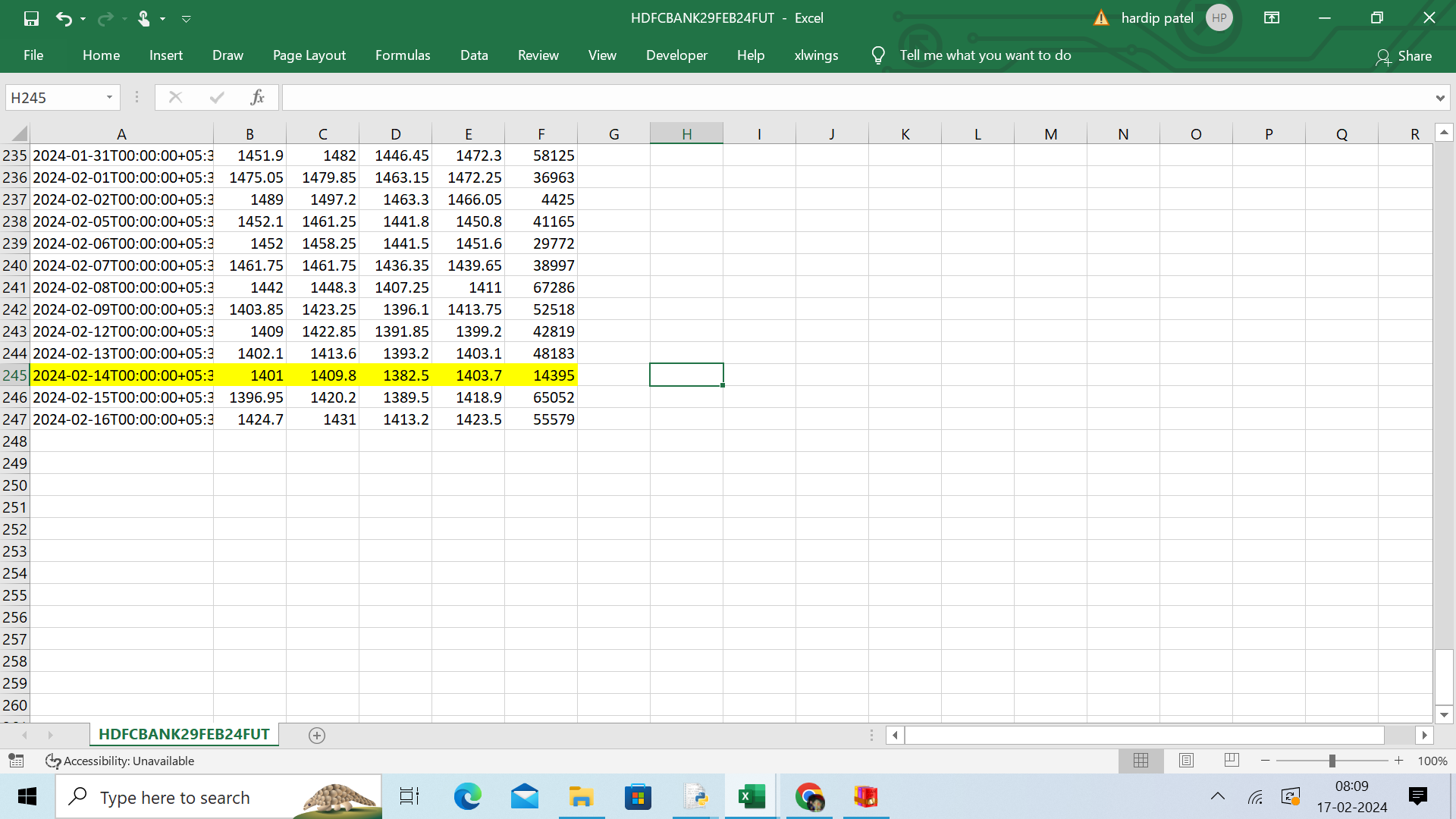Click Accessibility: Unavailable status
Image resolution: width=1456 pixels, height=819 pixels.
[120, 761]
